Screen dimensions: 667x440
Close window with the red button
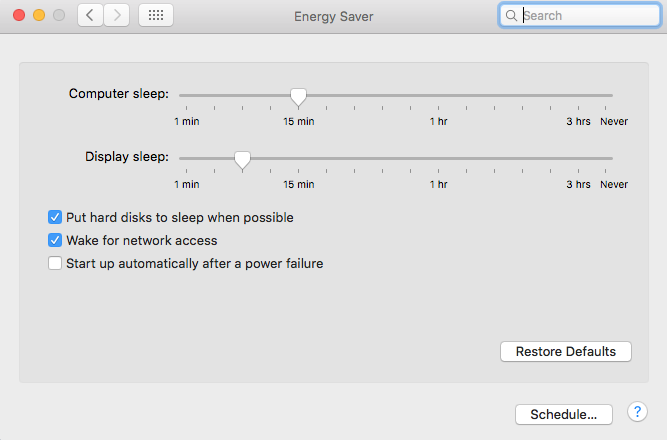pos(19,15)
